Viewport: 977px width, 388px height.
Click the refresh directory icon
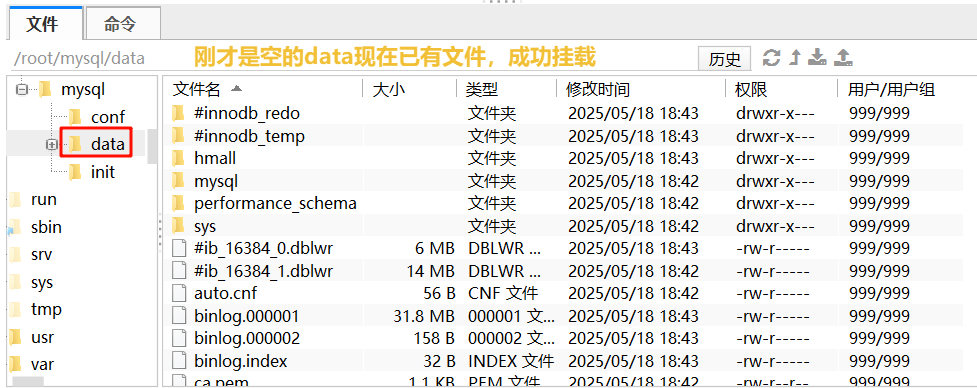771,58
